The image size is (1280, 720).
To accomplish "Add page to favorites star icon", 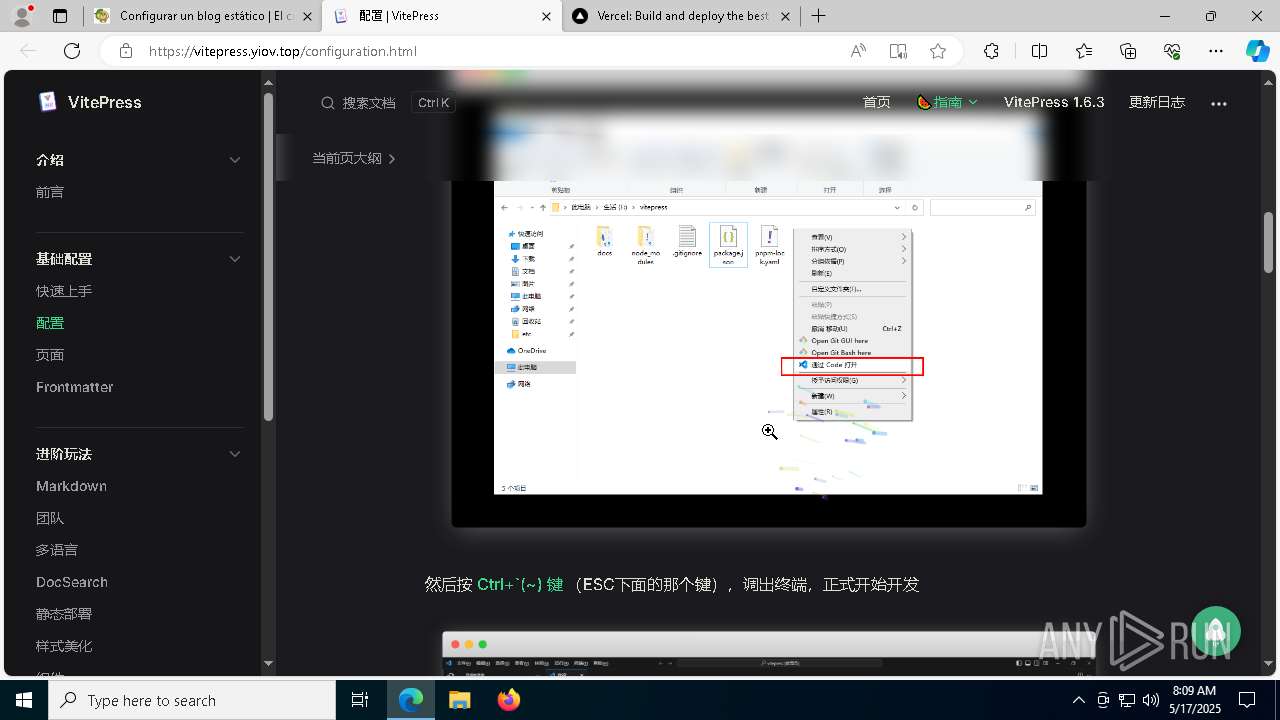I will pyautogui.click(x=938, y=51).
